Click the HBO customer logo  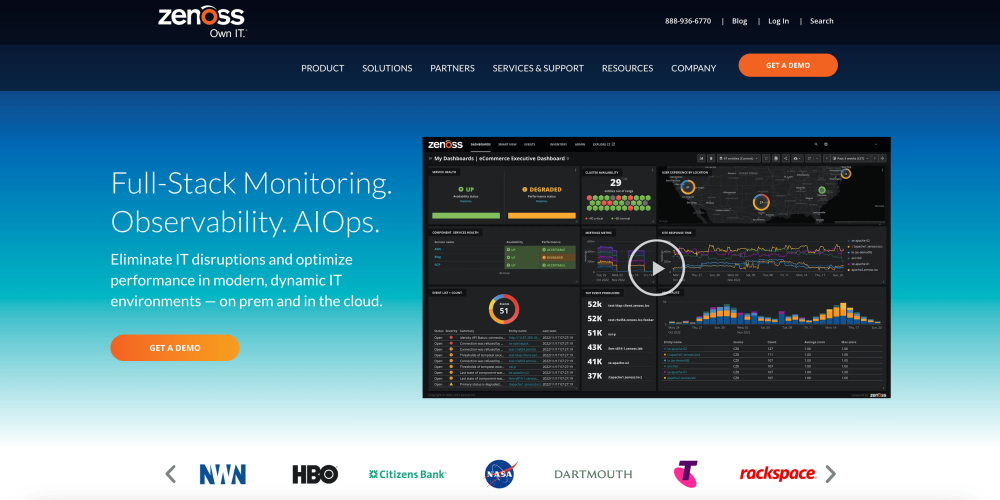coord(315,474)
